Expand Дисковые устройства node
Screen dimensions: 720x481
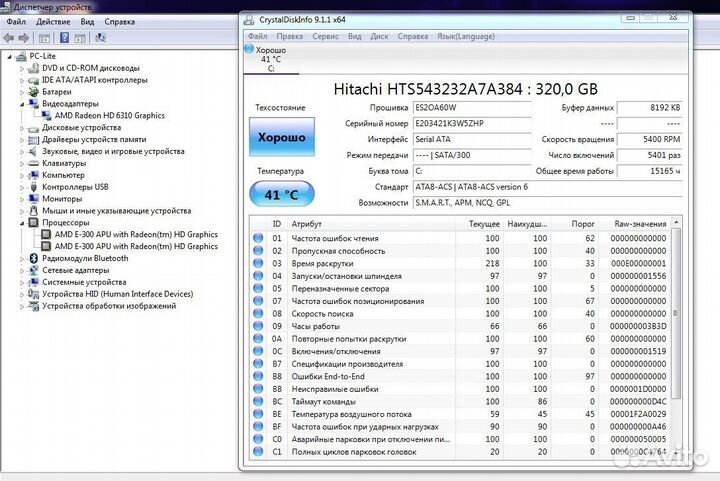click(22, 129)
